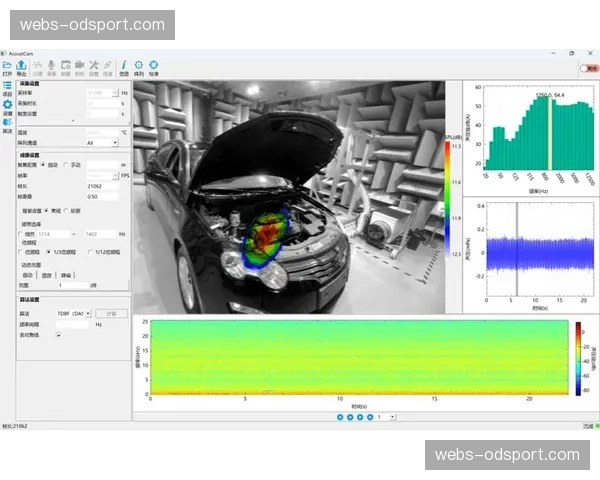This screenshot has height=480, width=600.
Task: Open the Settings gear in left sidebar
Action: click(x=7, y=106)
